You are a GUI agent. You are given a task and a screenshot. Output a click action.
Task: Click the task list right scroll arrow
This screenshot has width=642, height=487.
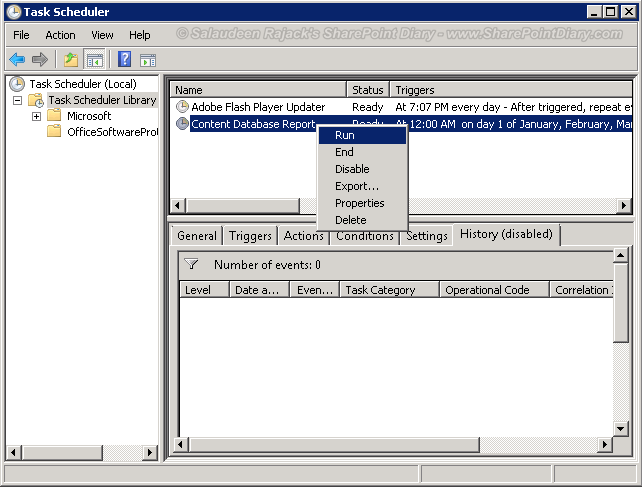point(624,205)
